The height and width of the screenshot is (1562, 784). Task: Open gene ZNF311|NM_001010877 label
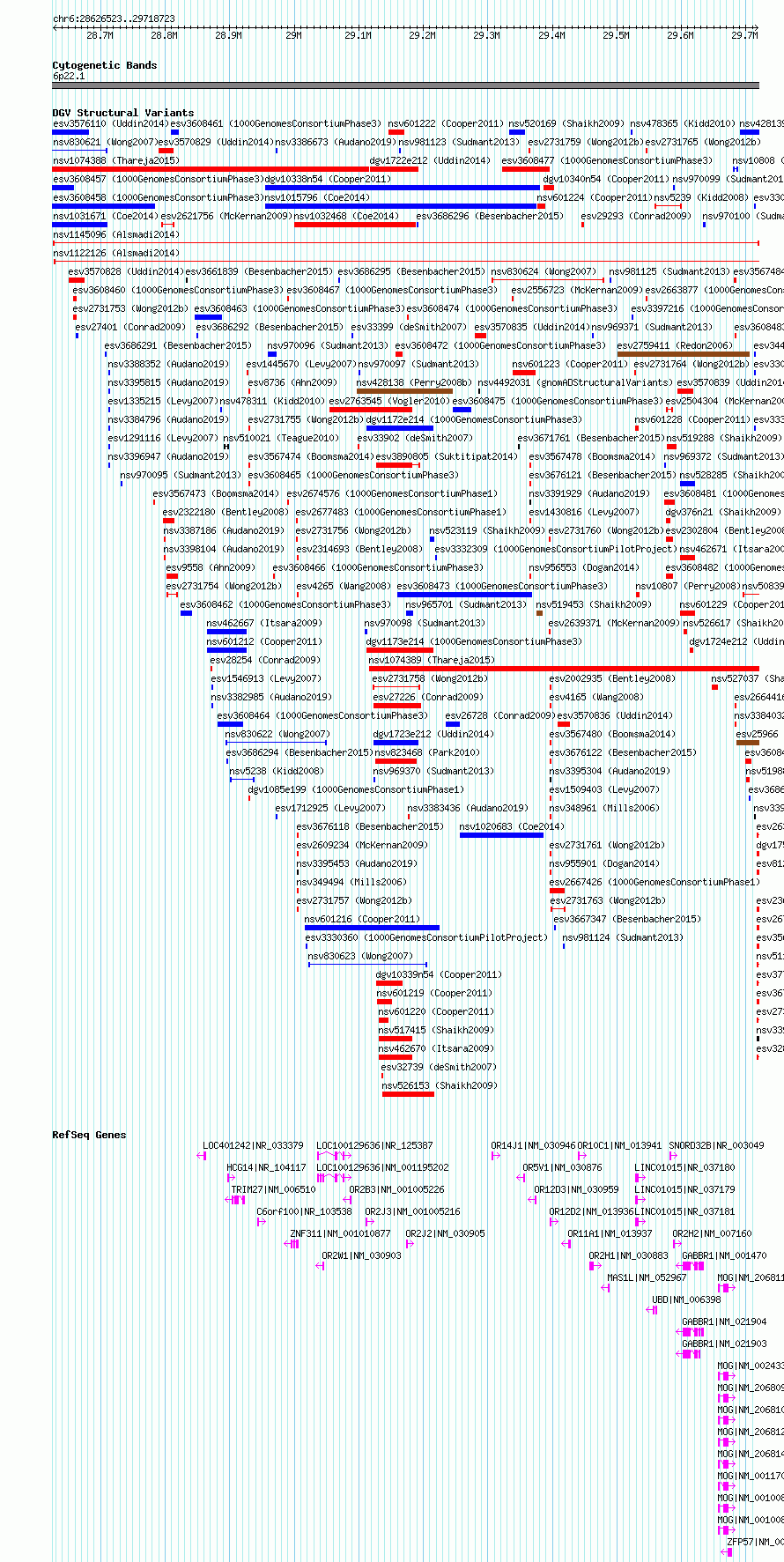coord(340,1233)
